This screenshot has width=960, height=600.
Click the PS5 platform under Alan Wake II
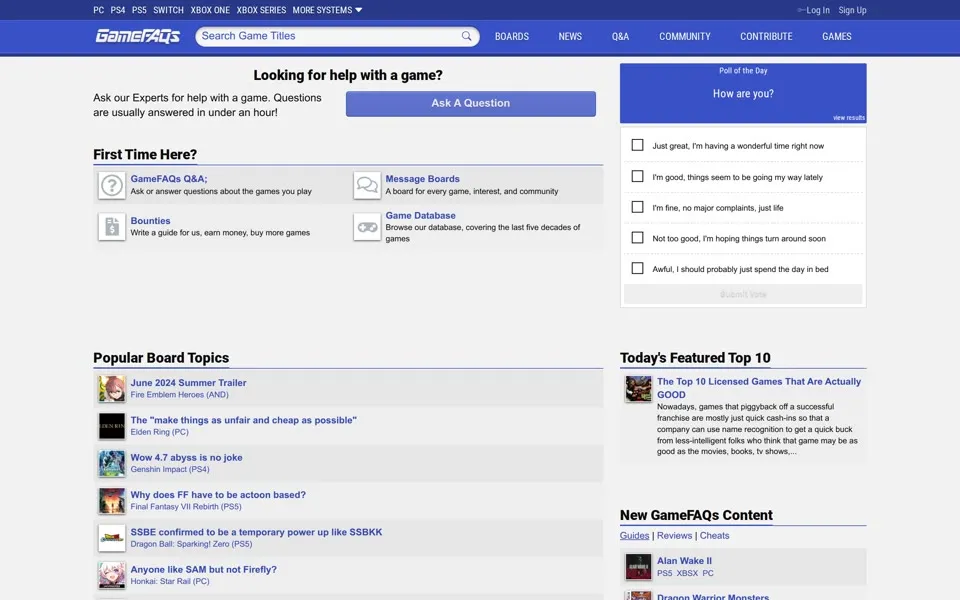(664, 573)
